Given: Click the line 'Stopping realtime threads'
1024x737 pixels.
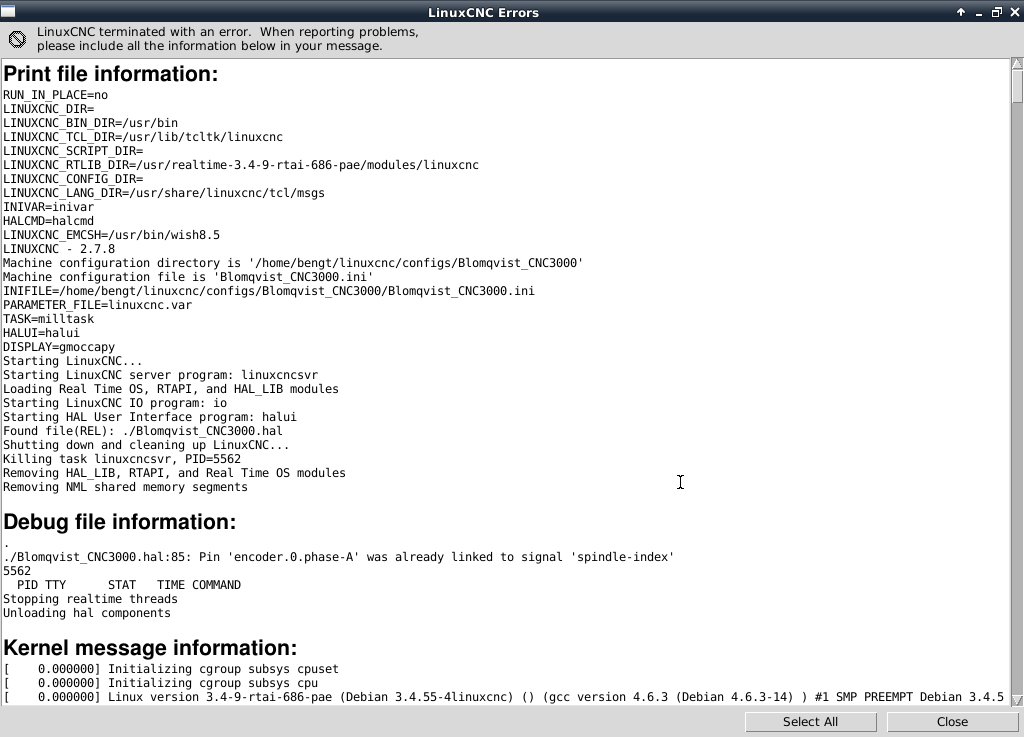Looking at the screenshot, I should click(x=90, y=599).
